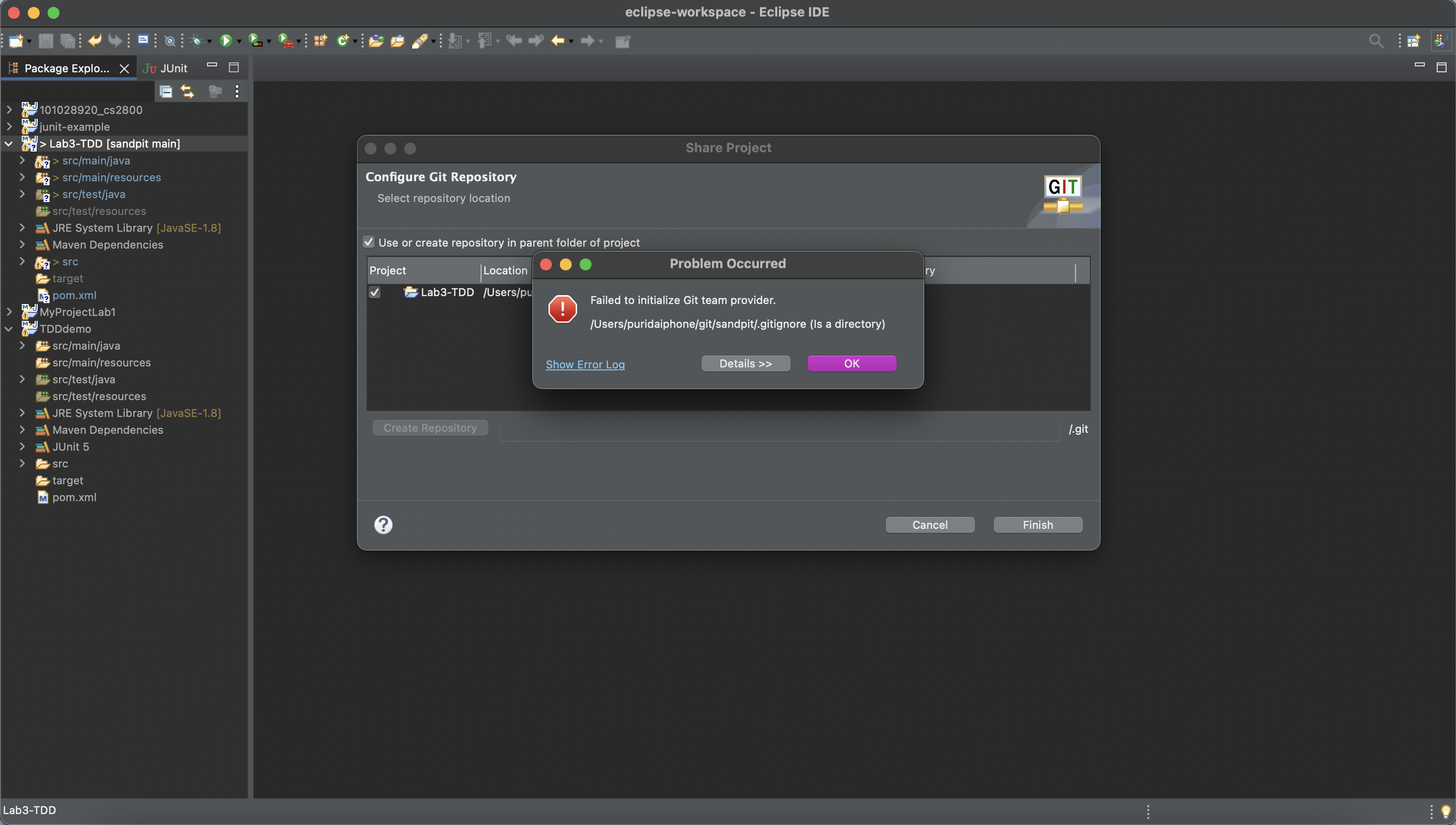Click the search magnifier icon in toolbar
Image resolution: width=1456 pixels, height=825 pixels.
click(x=1376, y=41)
